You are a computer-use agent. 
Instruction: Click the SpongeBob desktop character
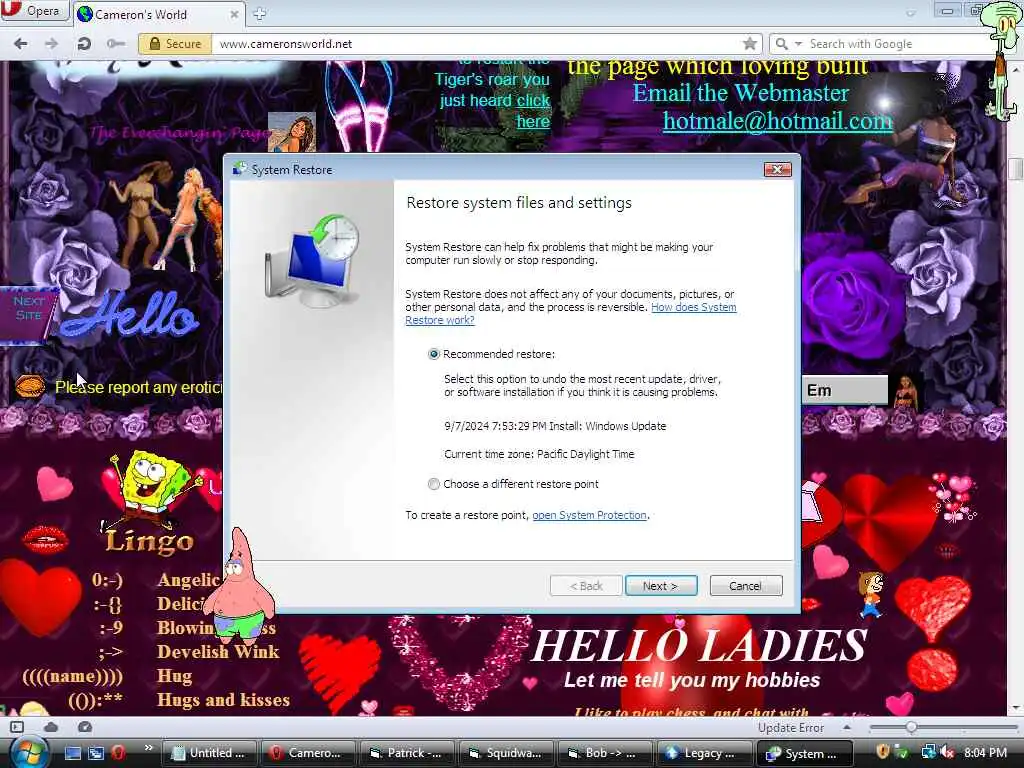click(x=152, y=488)
